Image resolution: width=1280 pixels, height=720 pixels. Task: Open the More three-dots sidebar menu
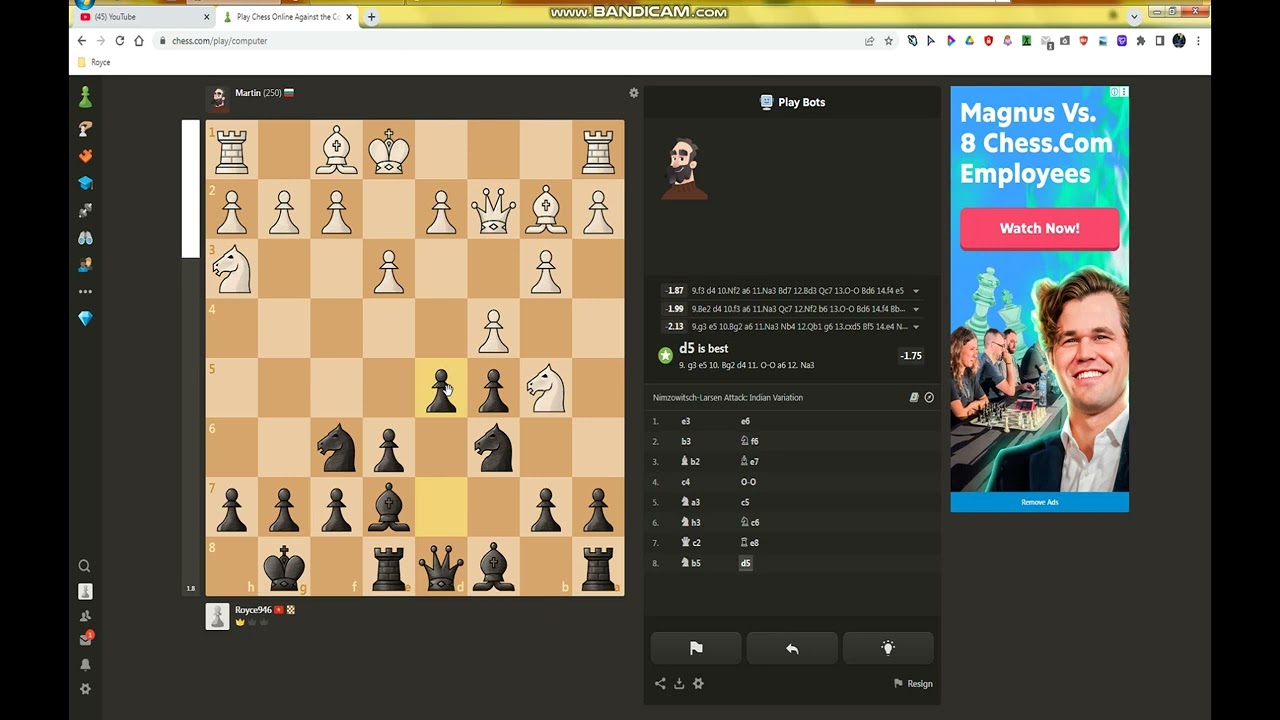point(85,292)
